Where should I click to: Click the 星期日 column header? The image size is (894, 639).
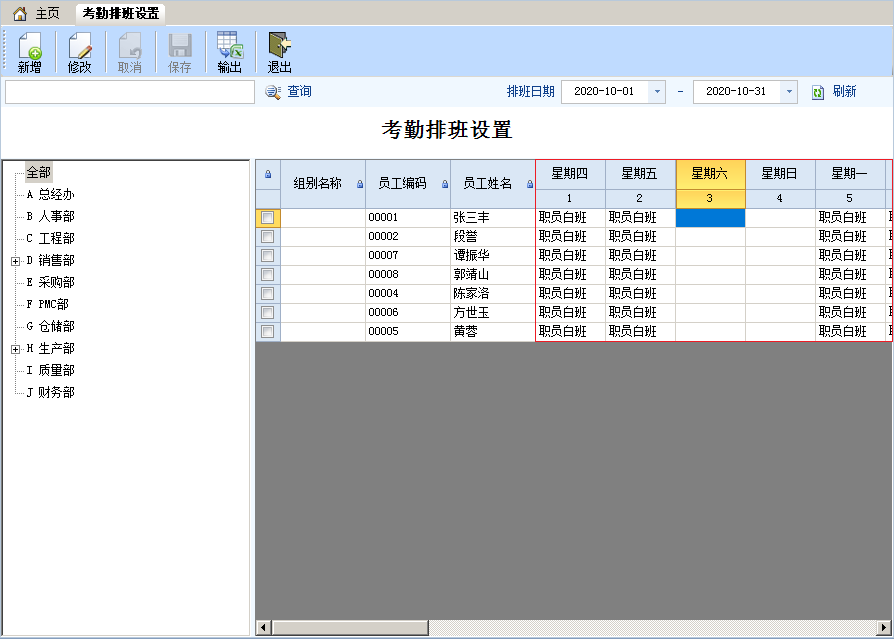click(780, 174)
